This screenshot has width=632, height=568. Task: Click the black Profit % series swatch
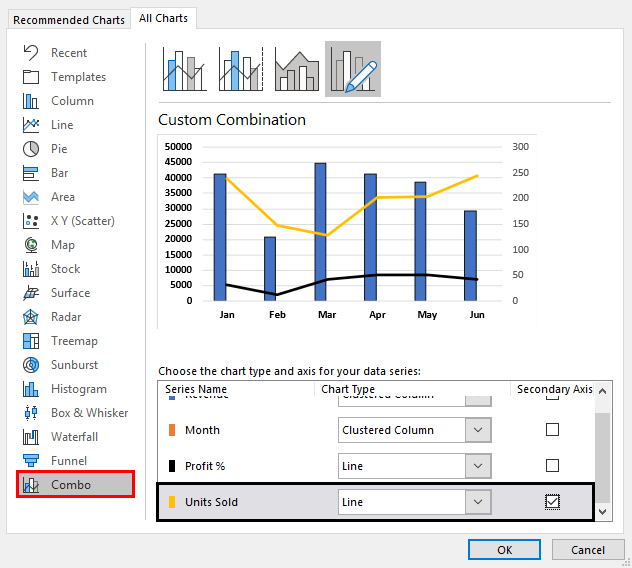pos(172,466)
